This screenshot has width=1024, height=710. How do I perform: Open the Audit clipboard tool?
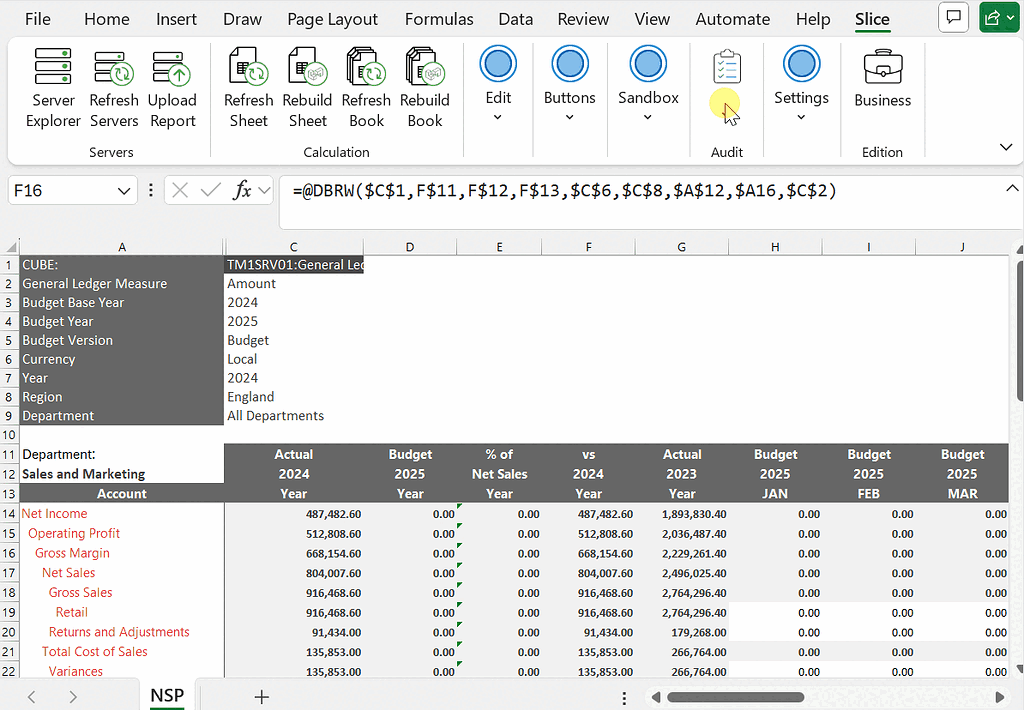point(727,68)
